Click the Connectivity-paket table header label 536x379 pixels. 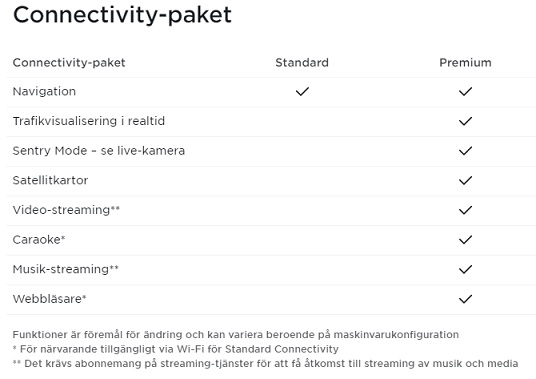point(69,63)
